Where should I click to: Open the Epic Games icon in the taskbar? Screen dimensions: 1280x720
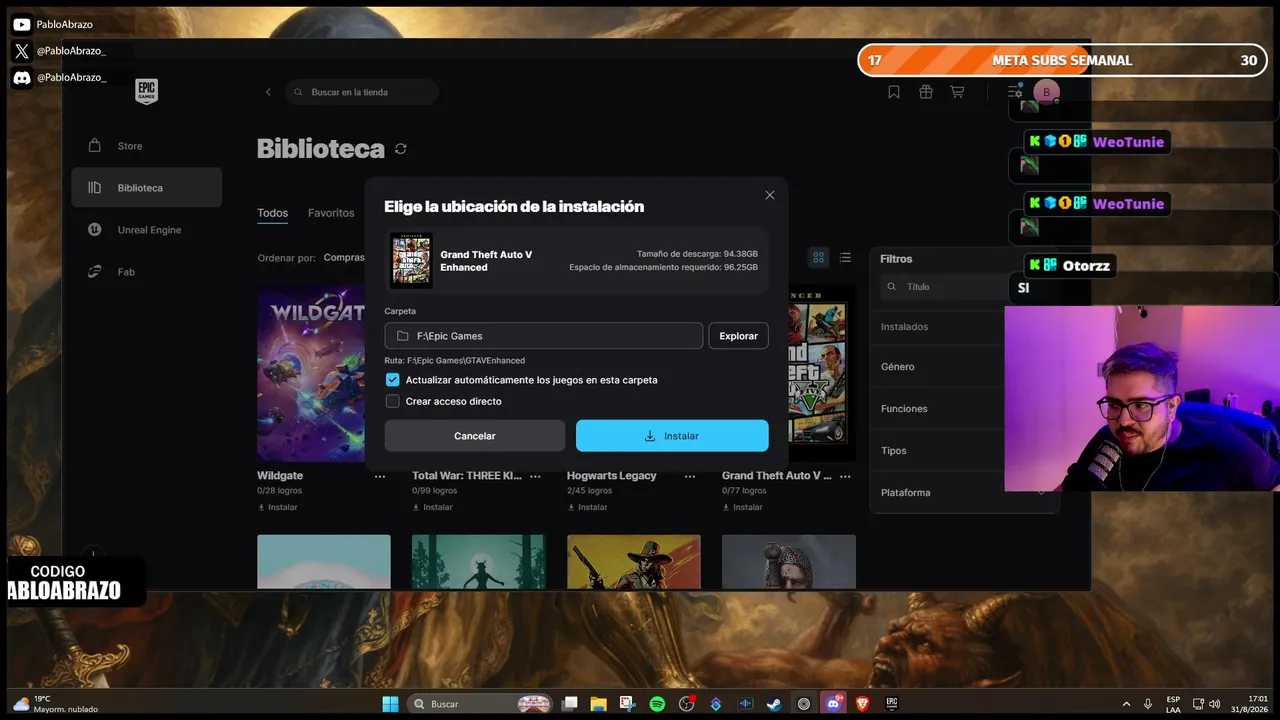click(x=891, y=704)
